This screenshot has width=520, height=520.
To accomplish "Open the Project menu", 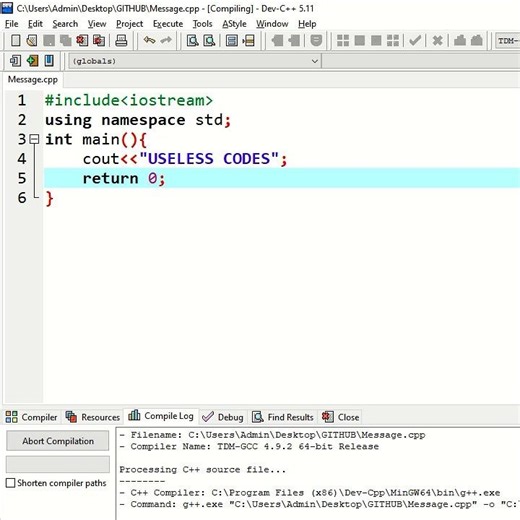I will point(129,24).
